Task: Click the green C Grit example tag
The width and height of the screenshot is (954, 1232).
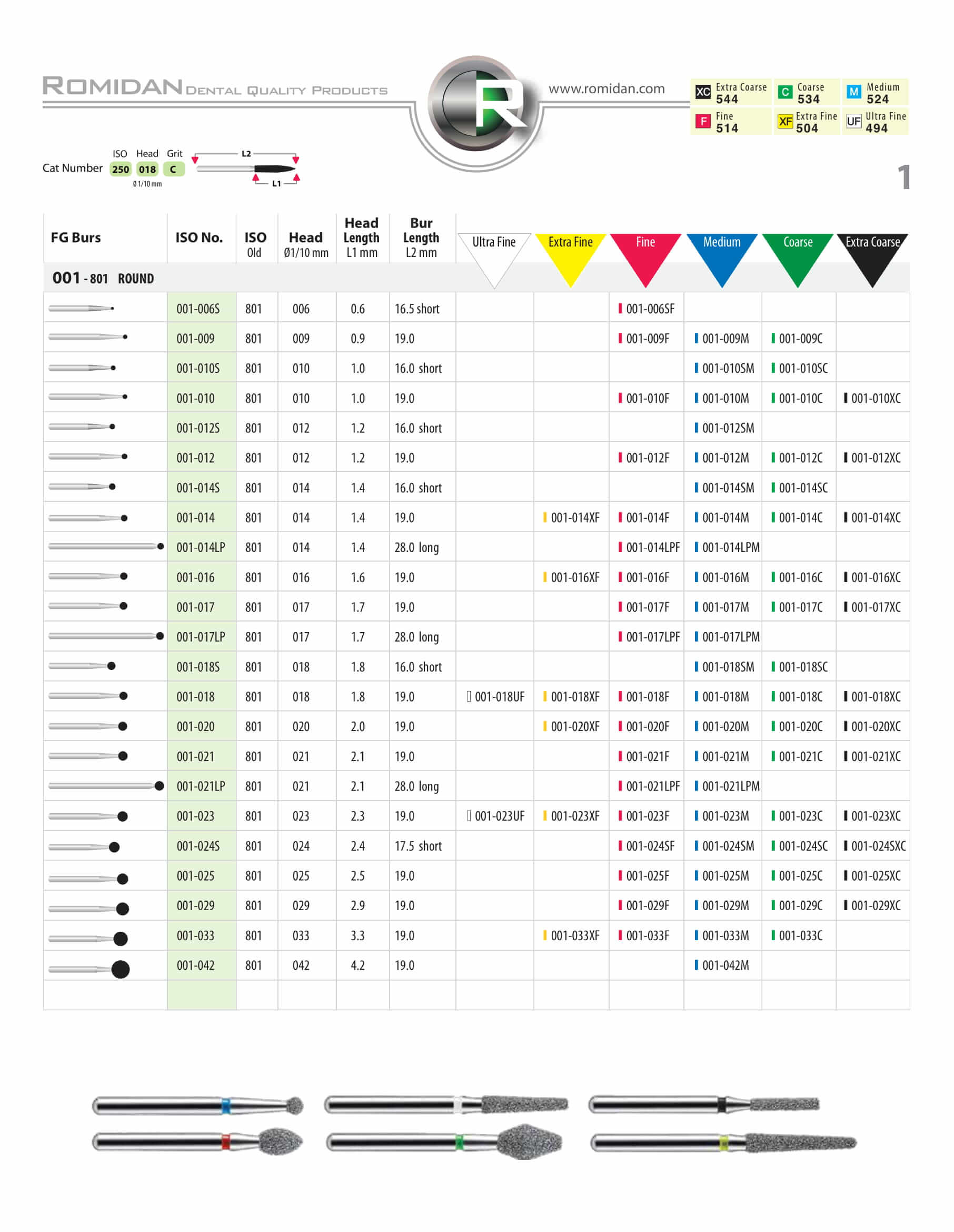Action: 174,169
